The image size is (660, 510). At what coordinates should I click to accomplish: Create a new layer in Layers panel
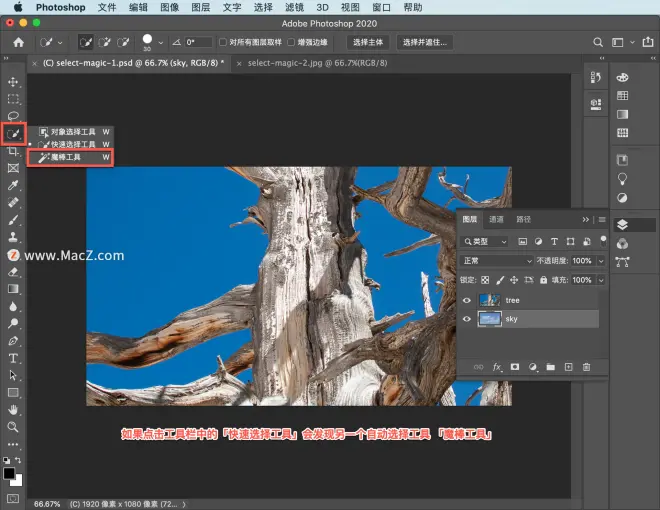568,367
